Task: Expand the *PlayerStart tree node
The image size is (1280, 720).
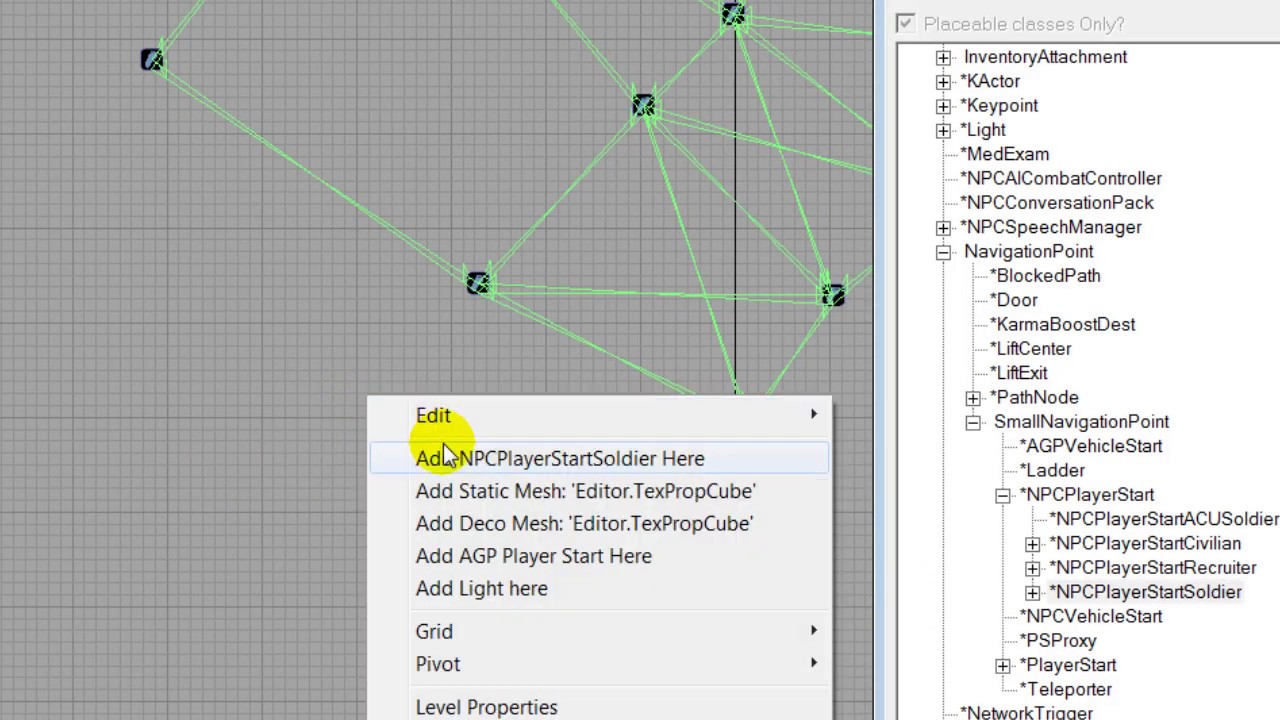Action: coord(1003,665)
